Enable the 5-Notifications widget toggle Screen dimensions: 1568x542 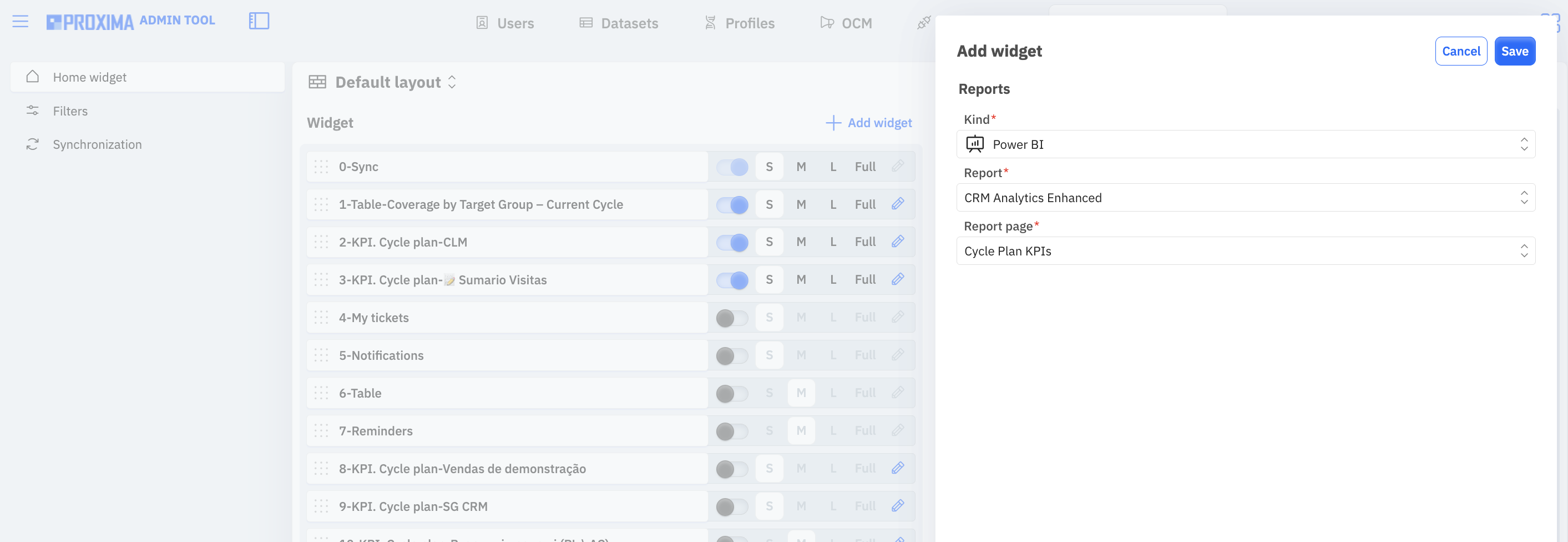point(732,355)
